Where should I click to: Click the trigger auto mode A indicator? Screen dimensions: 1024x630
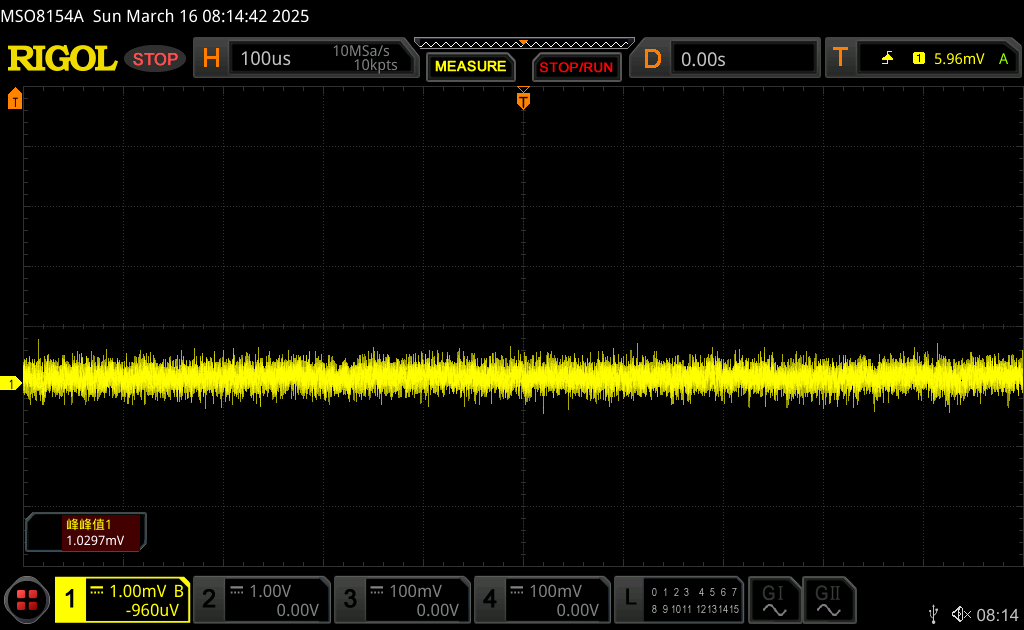[x=1003, y=59]
